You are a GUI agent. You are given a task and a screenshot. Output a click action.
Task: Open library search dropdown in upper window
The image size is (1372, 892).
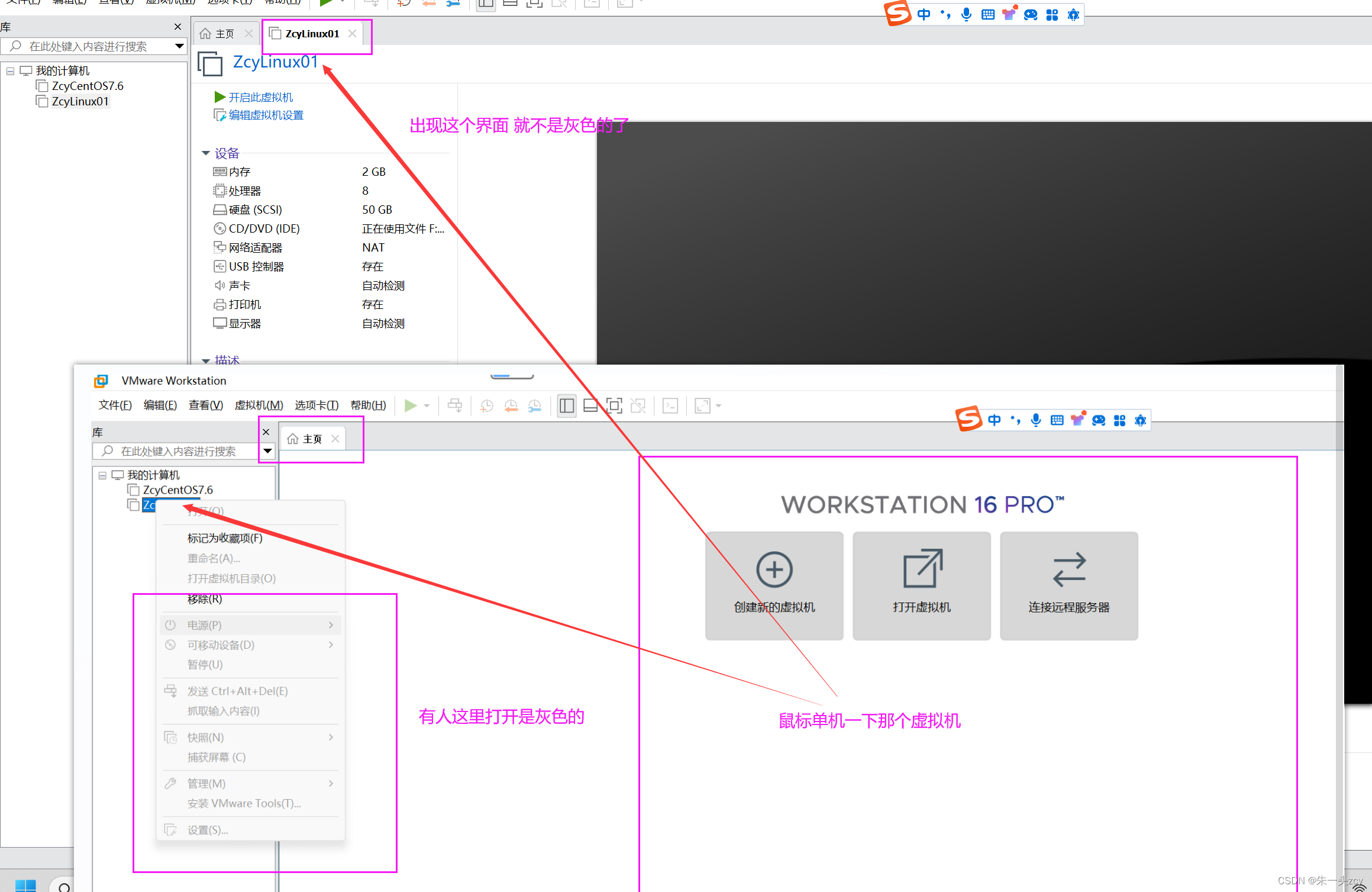(179, 46)
